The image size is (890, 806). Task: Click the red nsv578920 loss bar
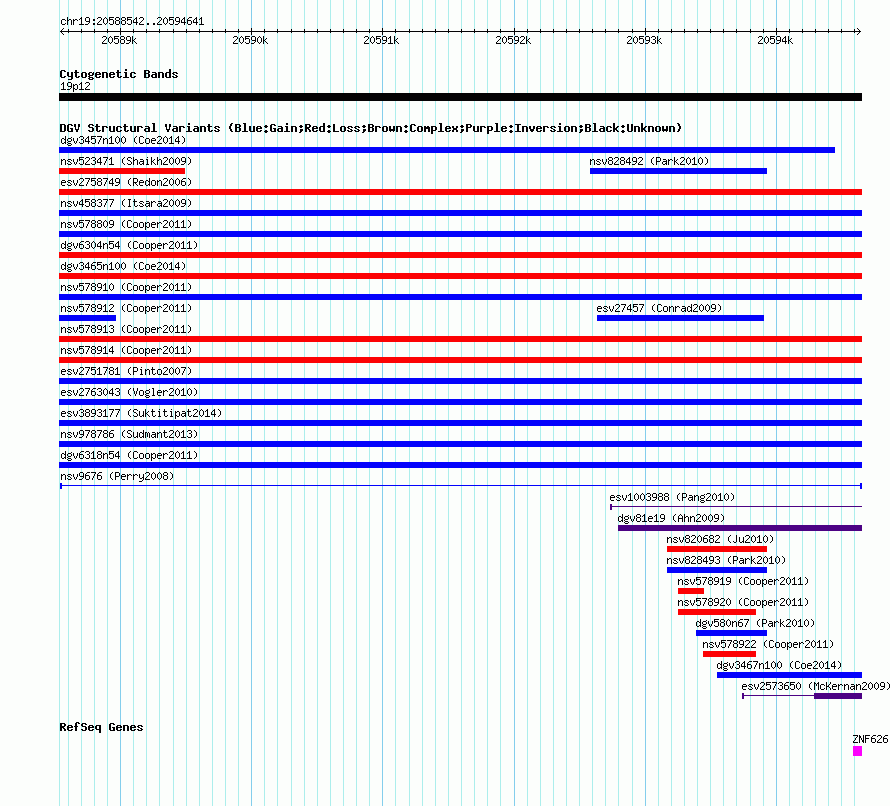(x=717, y=612)
